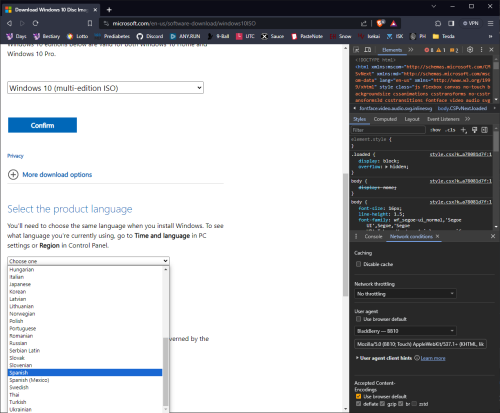Switch to the Layout tab

click(412, 119)
